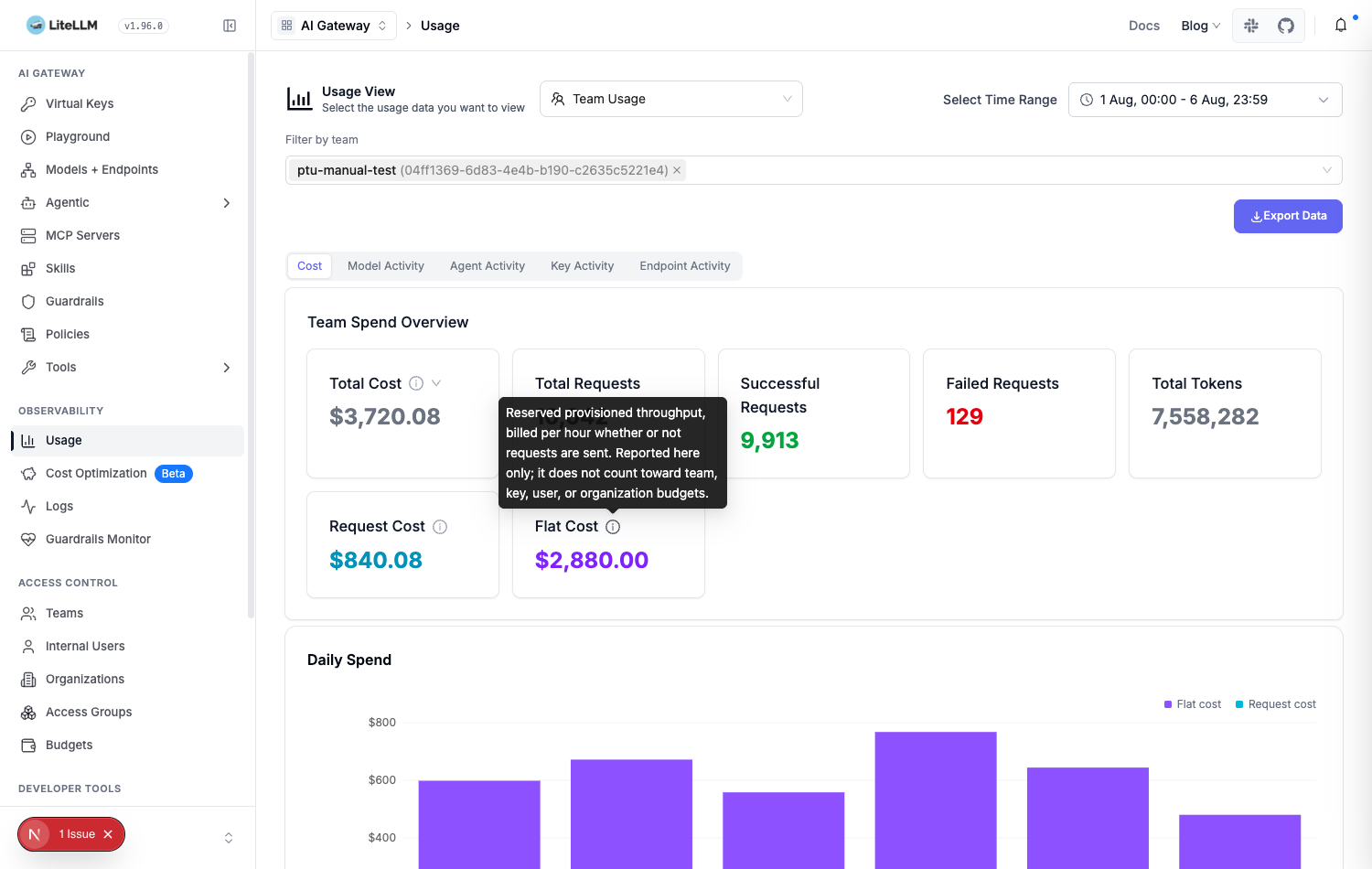Click the Request Cost info icon
Viewport: 1372px width, 869px height.
click(440, 527)
